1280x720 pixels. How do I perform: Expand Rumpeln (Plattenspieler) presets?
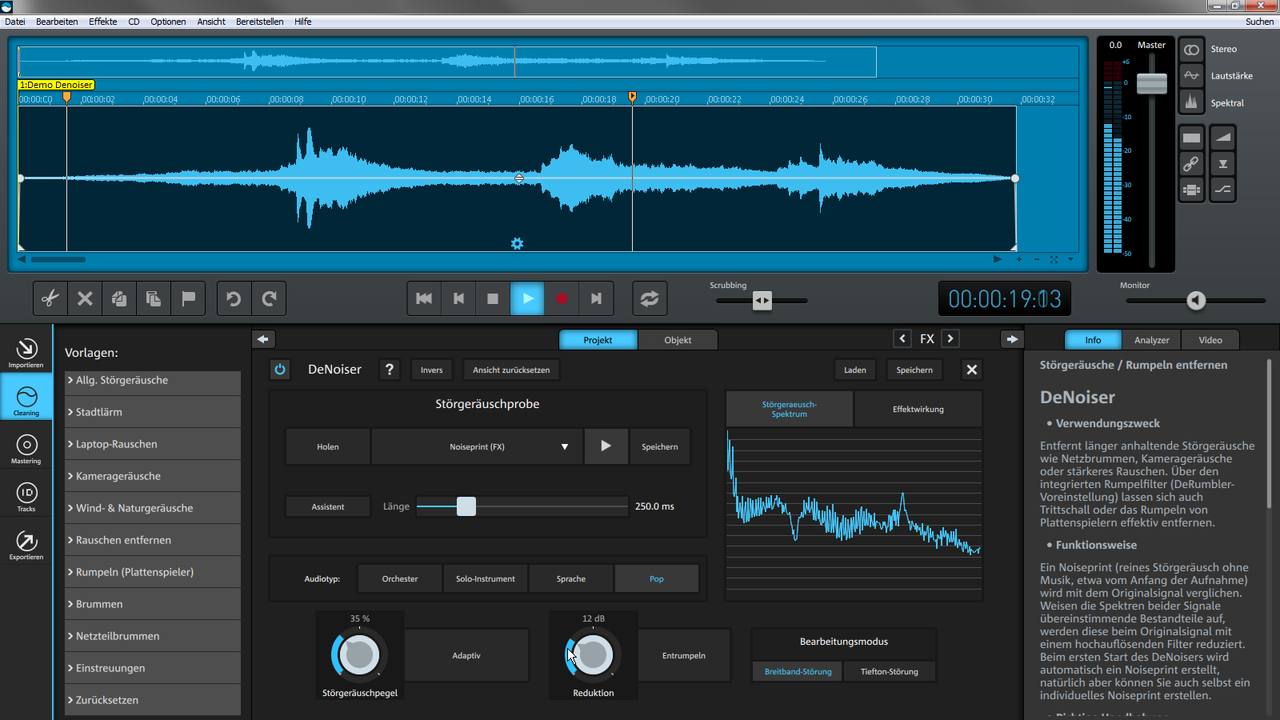(x=153, y=572)
